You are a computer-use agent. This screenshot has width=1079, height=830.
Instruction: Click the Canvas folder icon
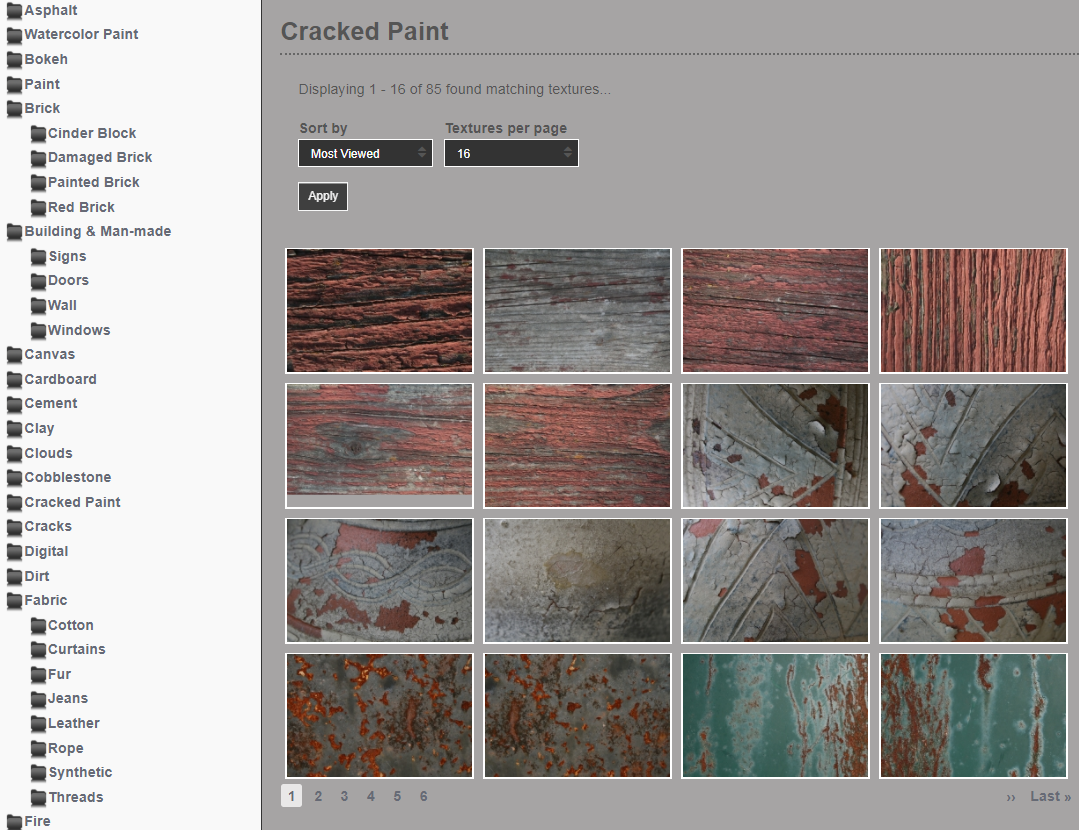14,354
